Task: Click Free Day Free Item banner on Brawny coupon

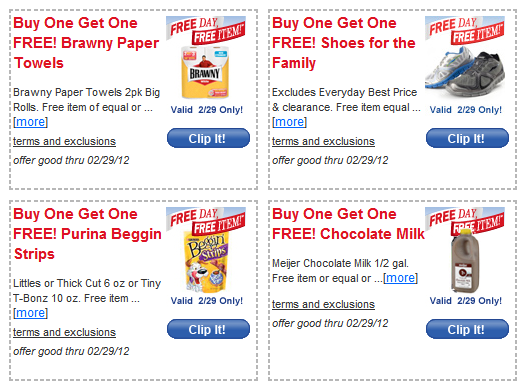Action: tap(206, 30)
